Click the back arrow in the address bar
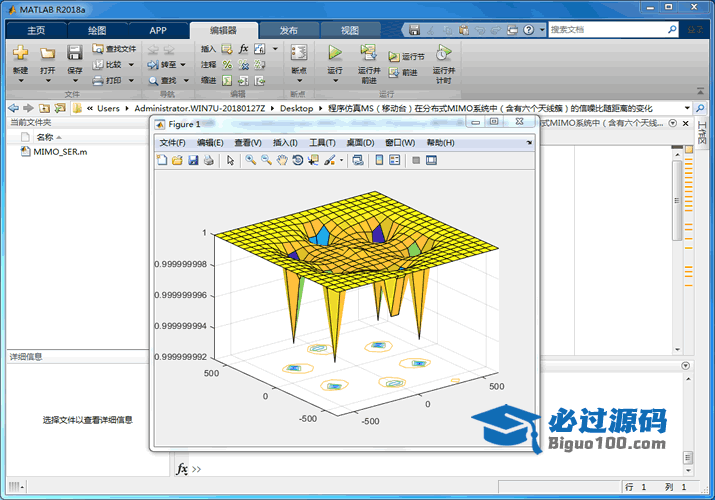This screenshot has height=500, width=715. pos(14,108)
